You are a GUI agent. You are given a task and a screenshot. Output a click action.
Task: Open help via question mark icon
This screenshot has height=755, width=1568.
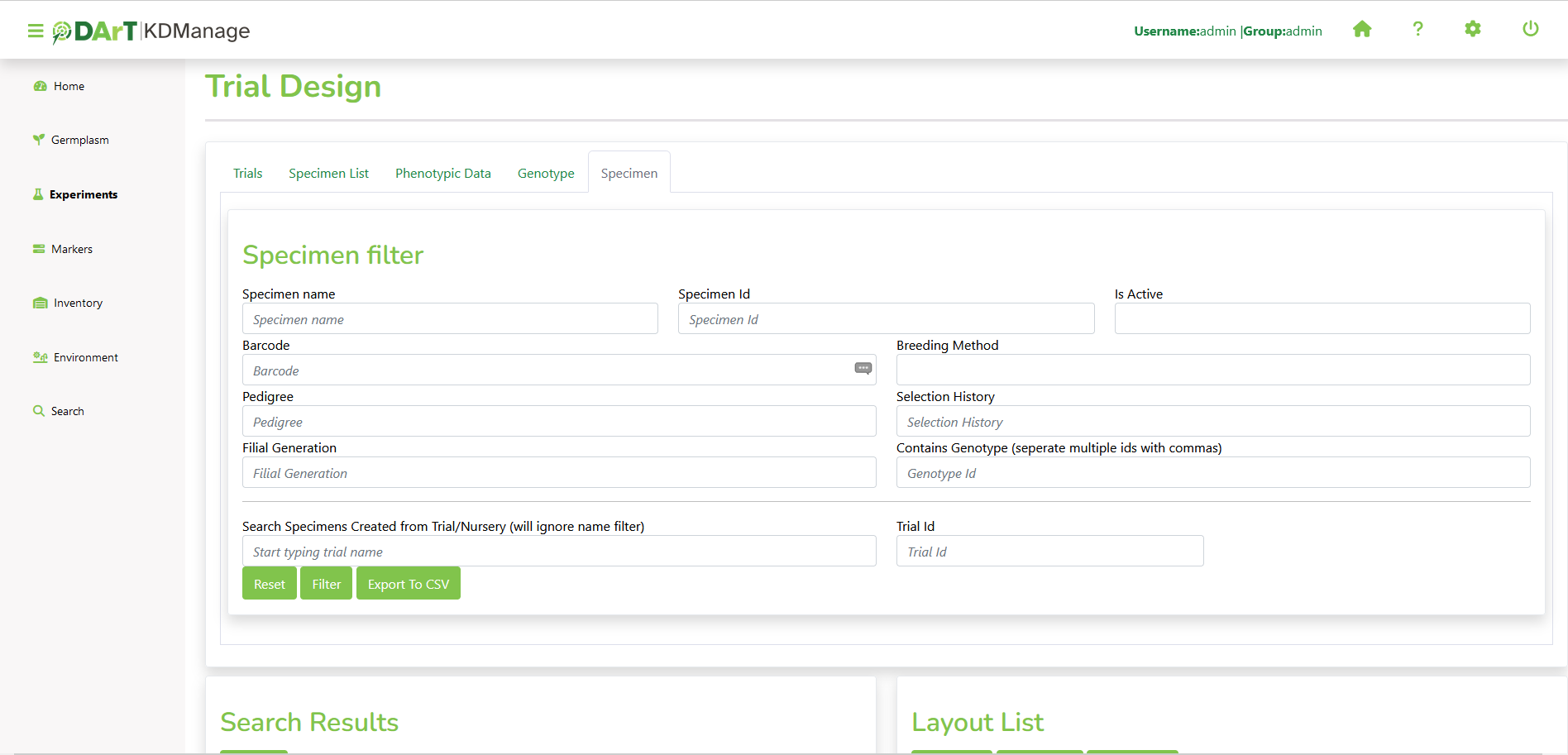(1417, 30)
